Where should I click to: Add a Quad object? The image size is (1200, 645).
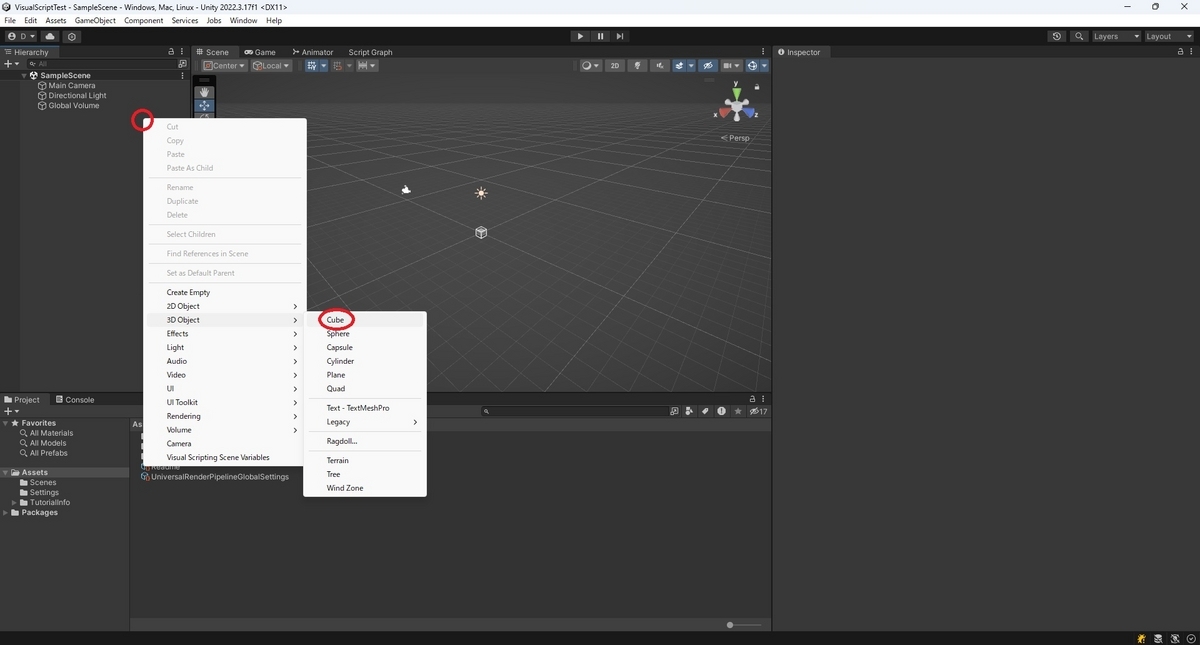pos(365,389)
